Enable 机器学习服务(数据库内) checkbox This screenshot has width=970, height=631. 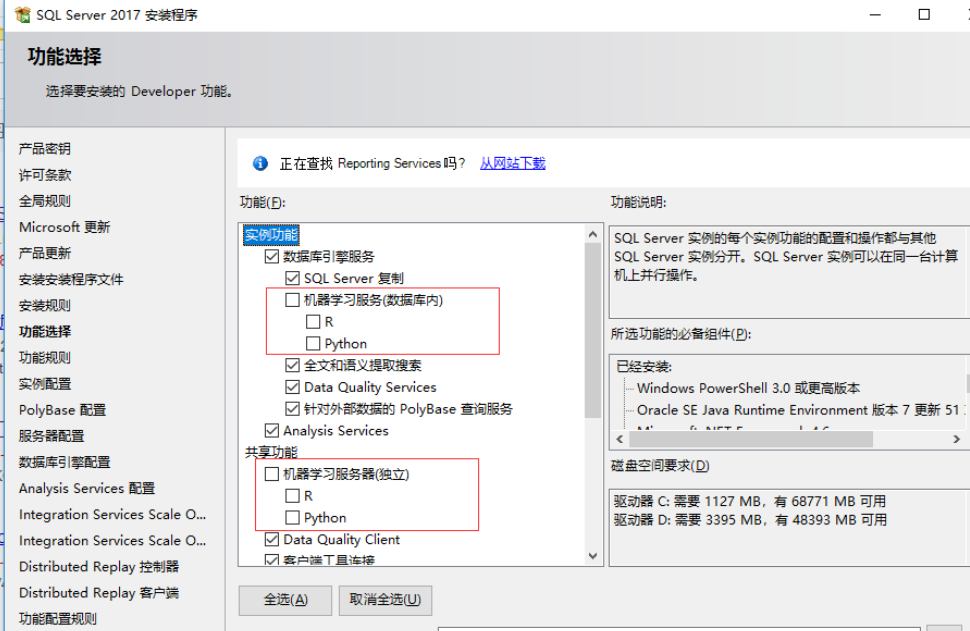pos(293,300)
